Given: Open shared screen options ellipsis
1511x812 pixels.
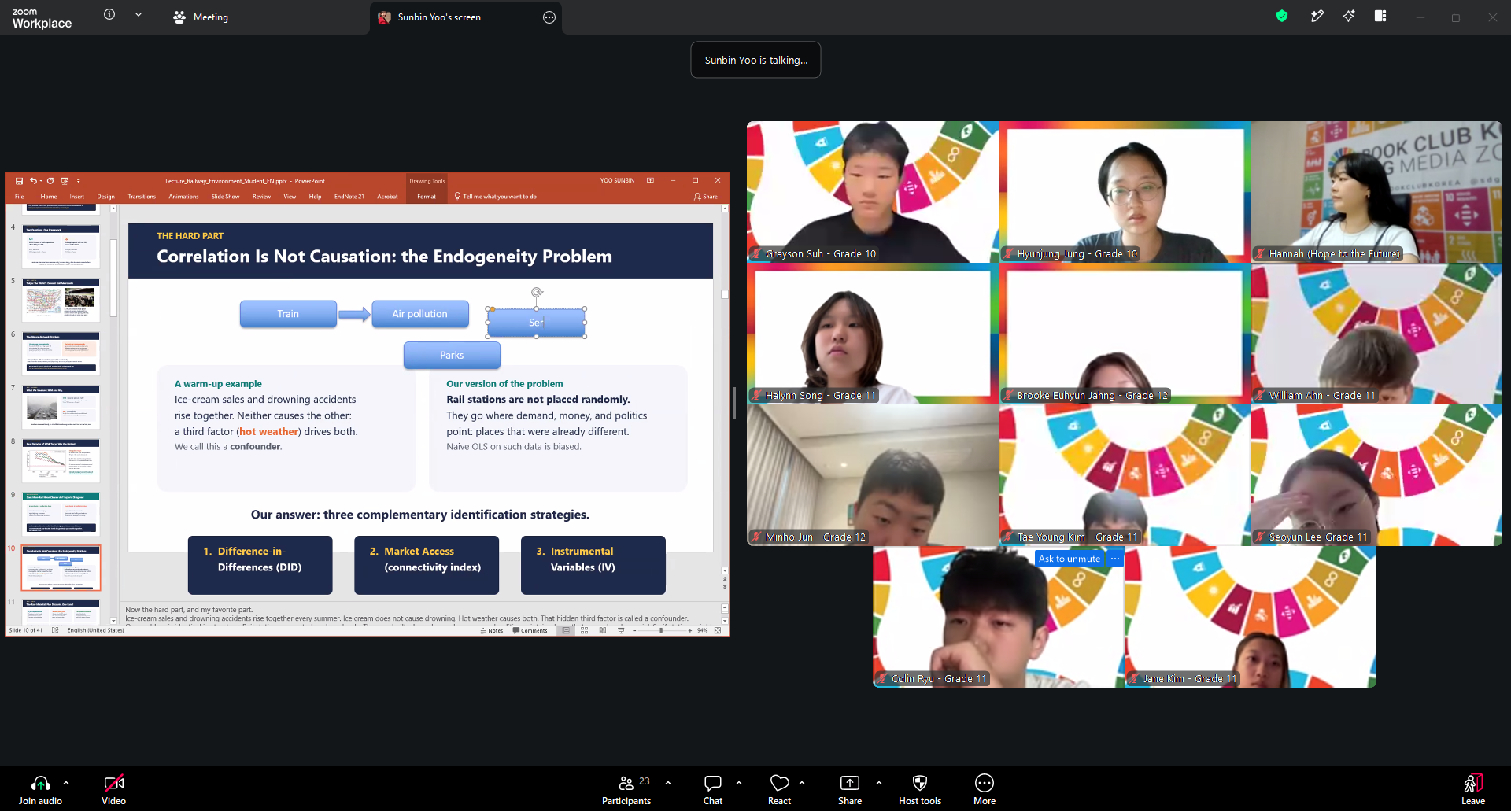Looking at the screenshot, I should [549, 17].
